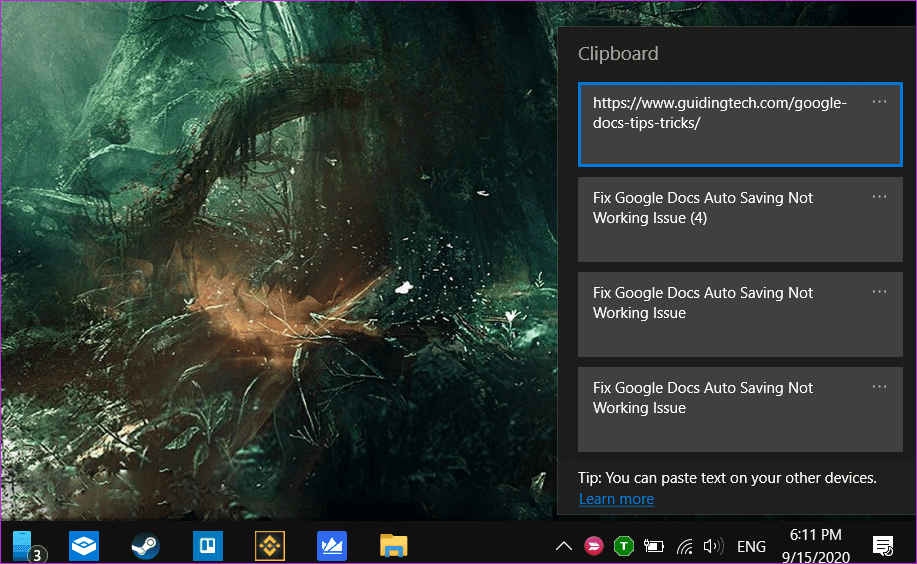Screen dimensions: 917x564
Task: Open the blue chart app taskbar icon
Action: (332, 546)
